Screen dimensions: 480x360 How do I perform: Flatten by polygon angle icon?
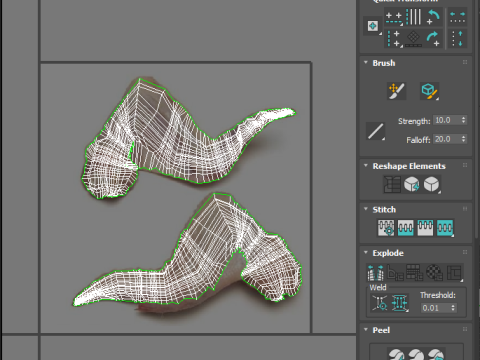point(395,273)
